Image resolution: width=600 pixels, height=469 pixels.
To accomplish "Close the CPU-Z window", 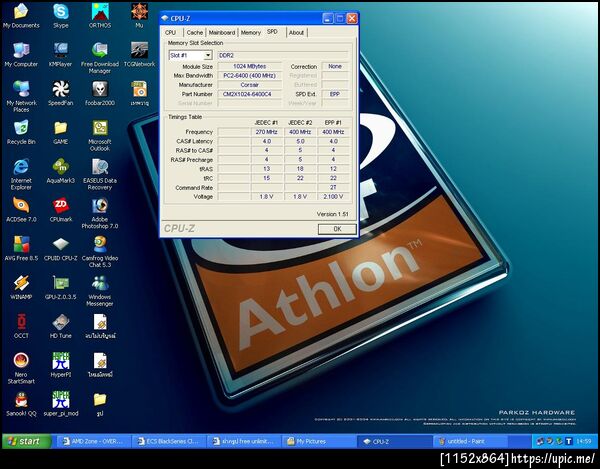I will click(352, 18).
